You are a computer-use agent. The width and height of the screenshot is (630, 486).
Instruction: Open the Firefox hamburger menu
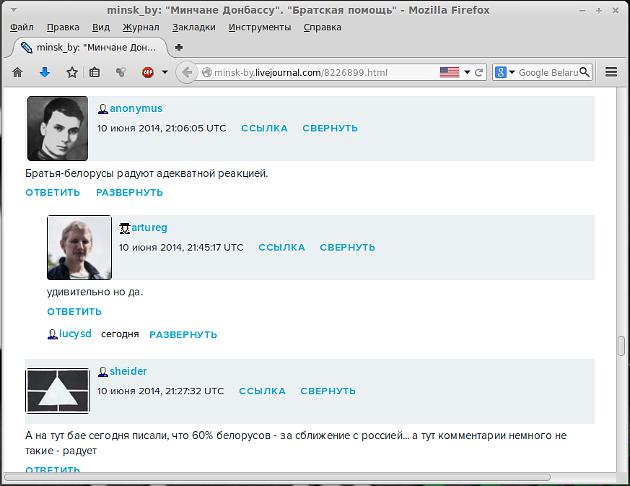(612, 72)
